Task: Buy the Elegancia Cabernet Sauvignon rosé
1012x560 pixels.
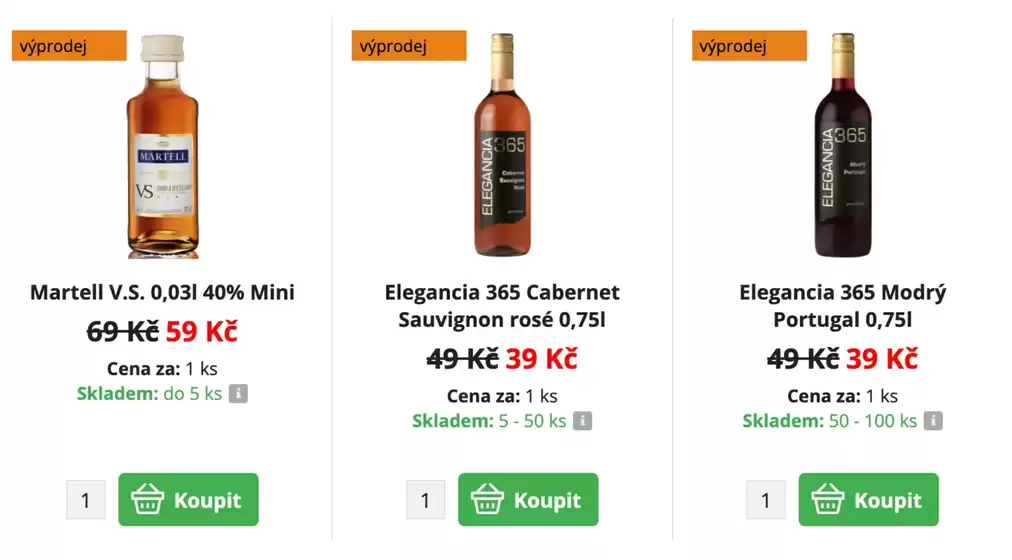Action: click(528, 500)
